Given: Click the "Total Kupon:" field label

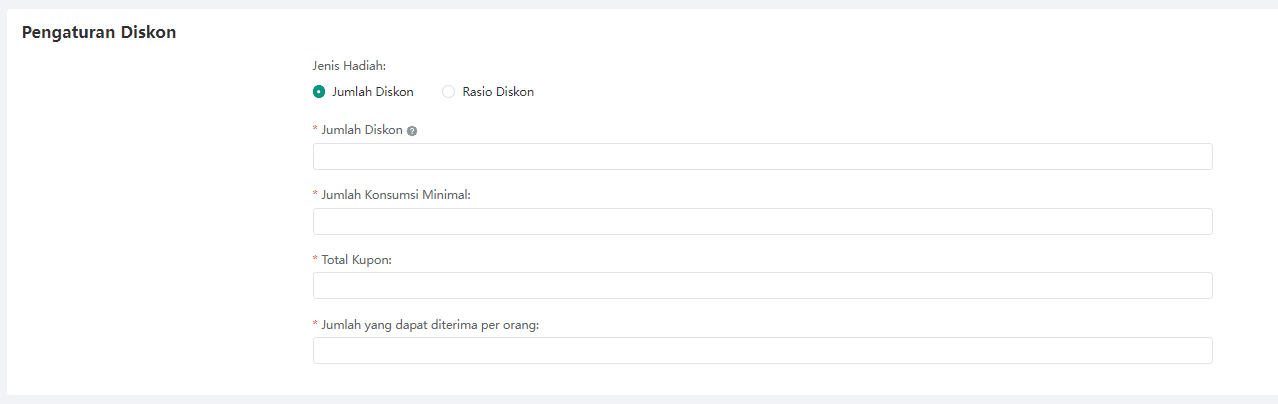Looking at the screenshot, I should (x=357, y=260).
